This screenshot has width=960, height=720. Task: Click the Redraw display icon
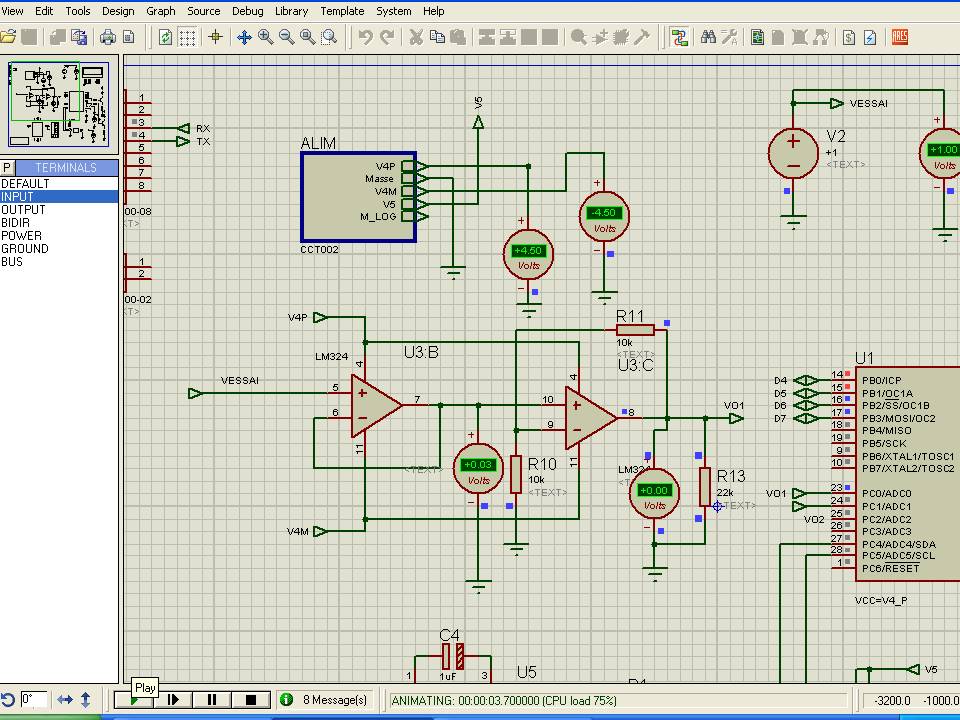[166, 37]
